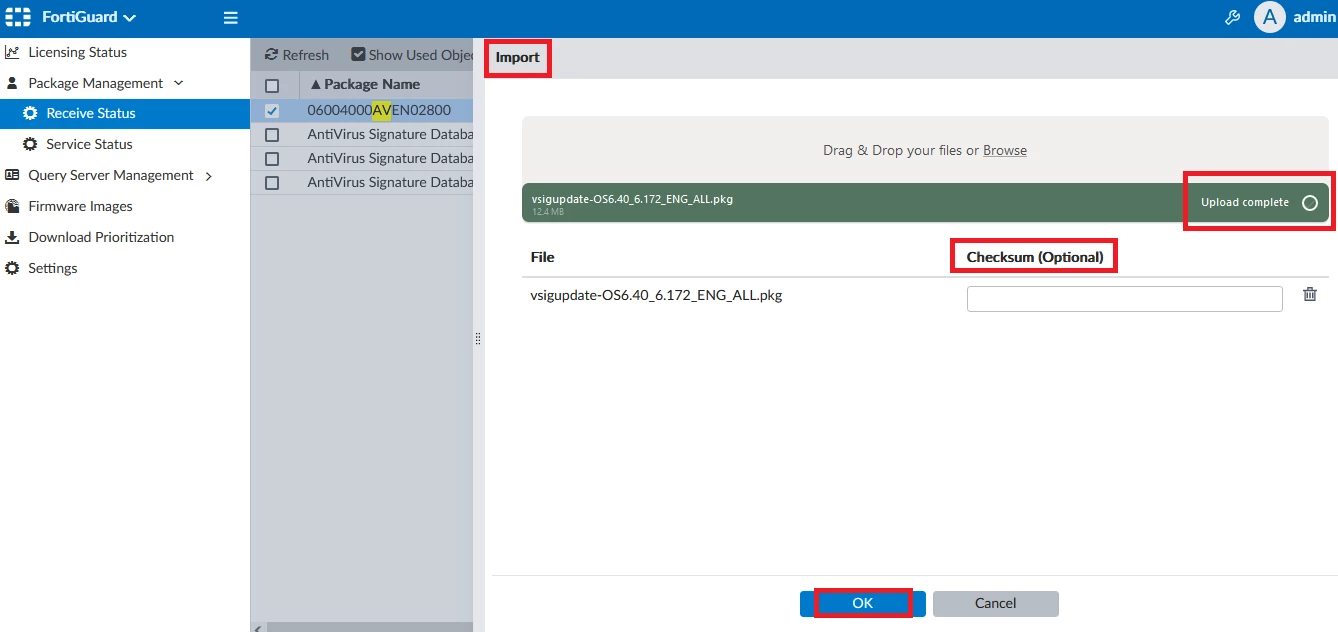Toggle the select-all header checkbox
Screen dimensions: 1338x632
[x=272, y=85]
